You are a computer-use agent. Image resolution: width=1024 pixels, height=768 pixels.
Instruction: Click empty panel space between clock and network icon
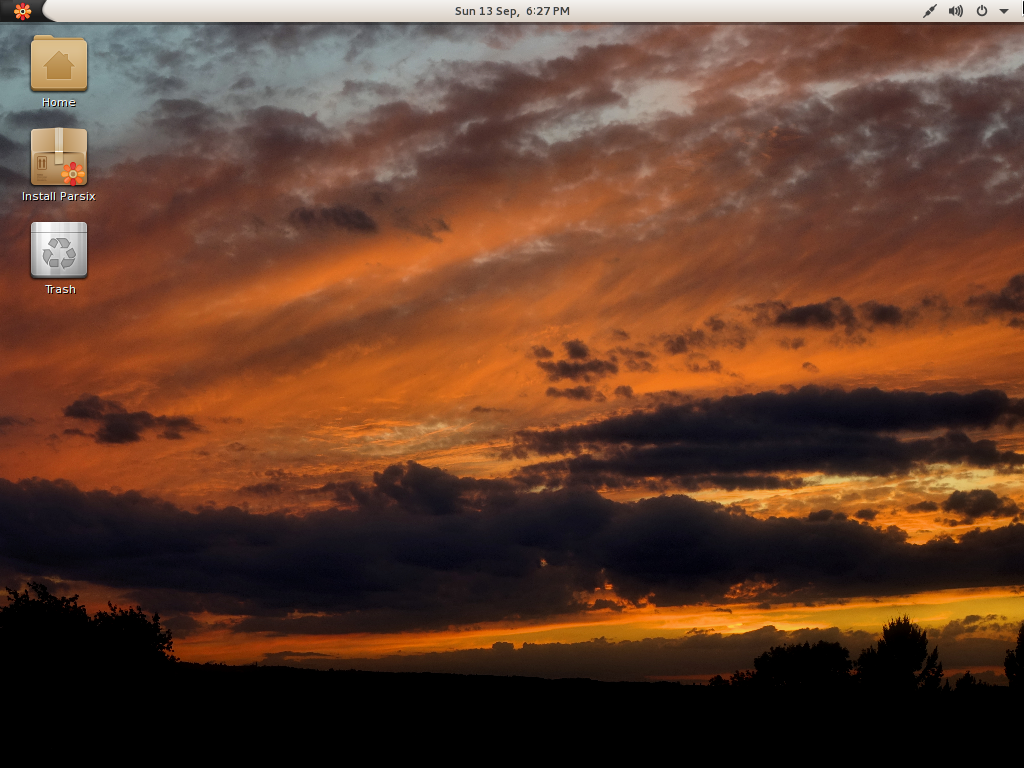coord(750,11)
